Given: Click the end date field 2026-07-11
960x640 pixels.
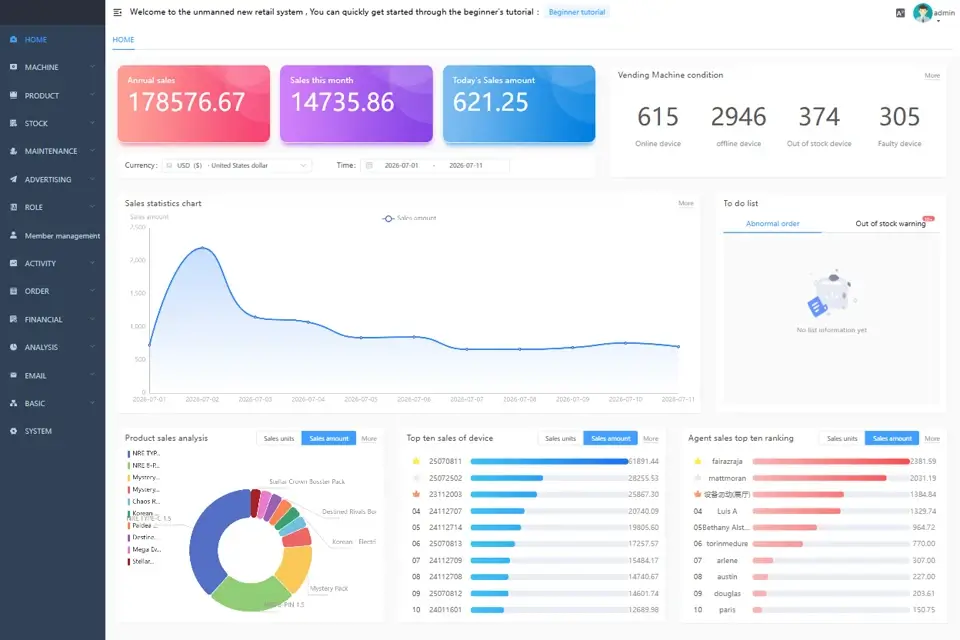Looking at the screenshot, I should [466, 165].
